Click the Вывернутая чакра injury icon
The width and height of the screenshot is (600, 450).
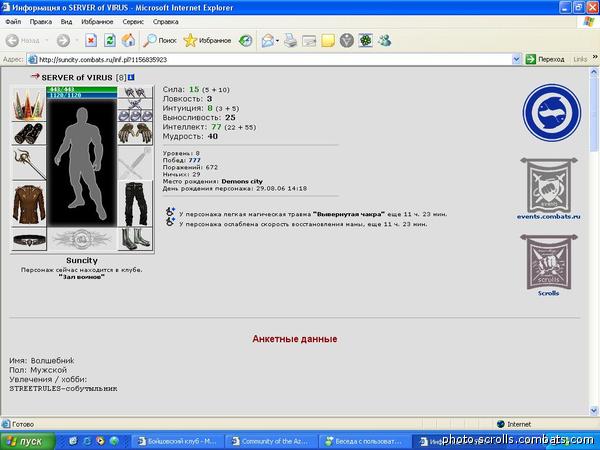[x=170, y=212]
